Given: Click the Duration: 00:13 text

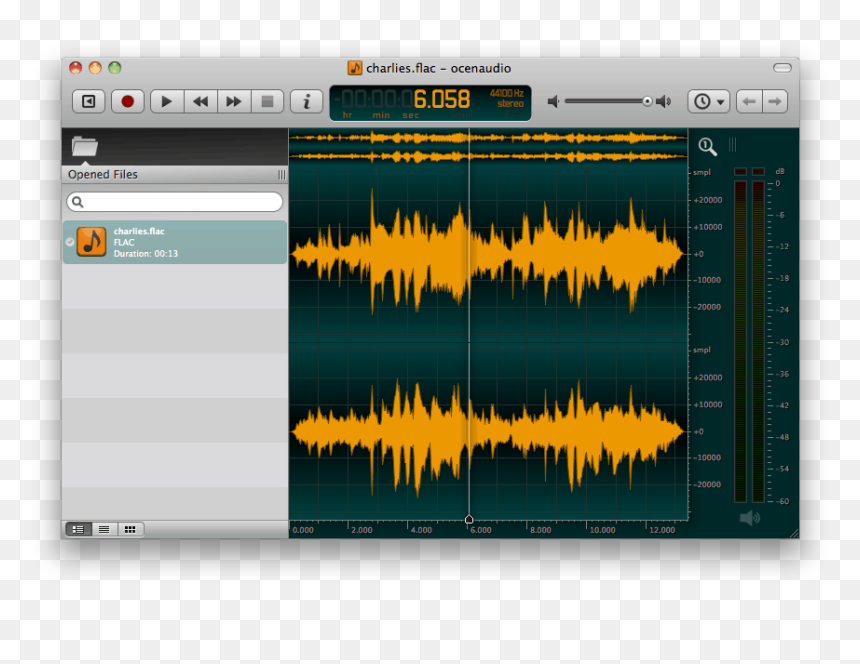Looking at the screenshot, I should pyautogui.click(x=145, y=254).
